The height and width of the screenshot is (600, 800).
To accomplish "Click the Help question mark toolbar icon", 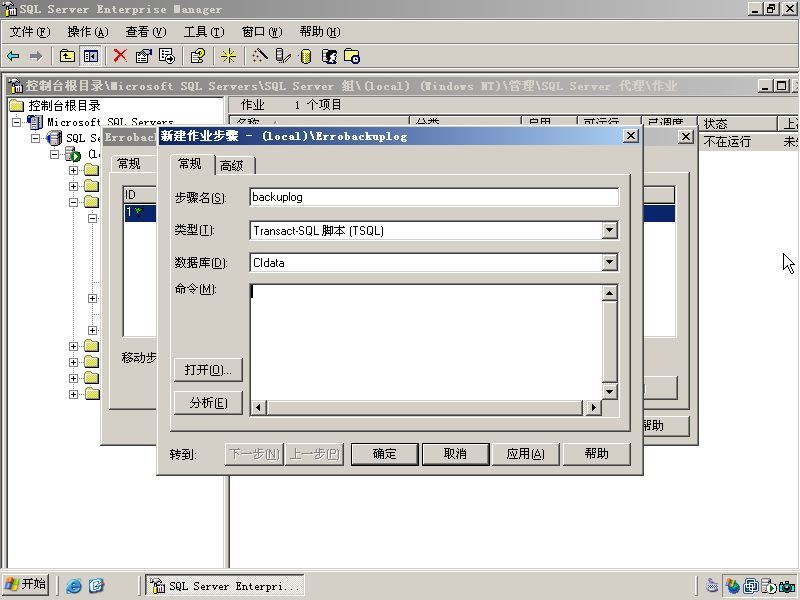I will (197, 56).
